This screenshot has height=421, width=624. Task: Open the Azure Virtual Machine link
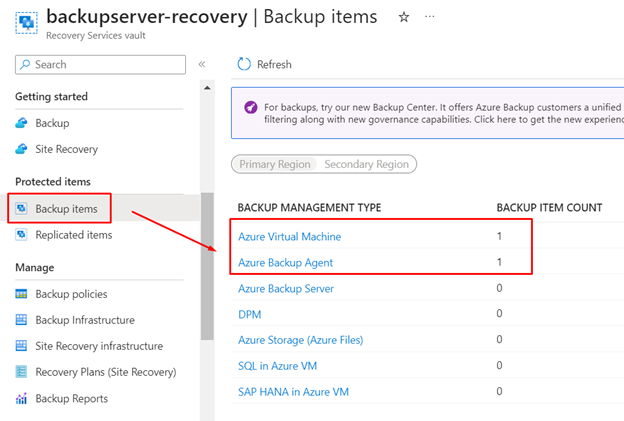tap(289, 237)
